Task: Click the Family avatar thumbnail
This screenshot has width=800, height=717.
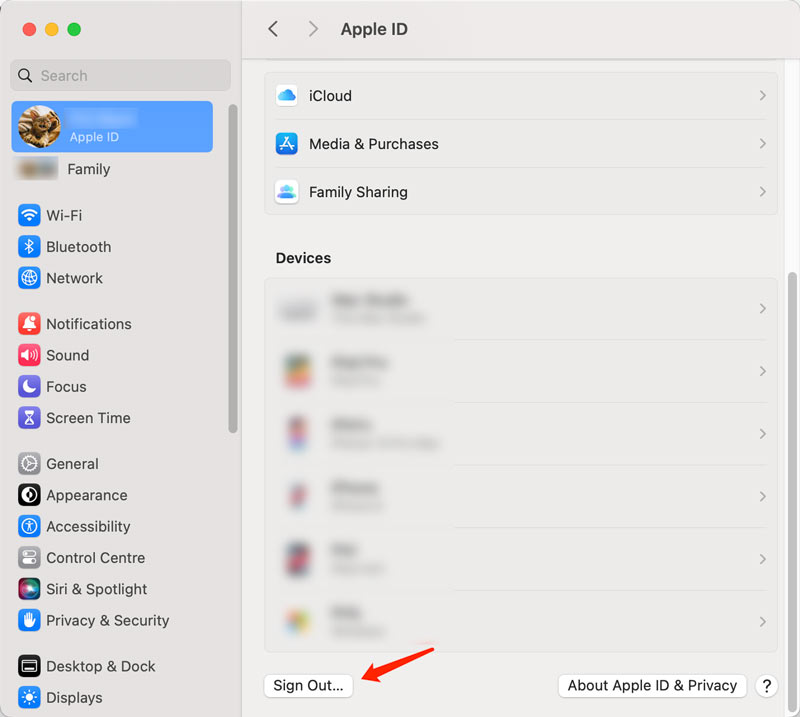Action: click(37, 169)
